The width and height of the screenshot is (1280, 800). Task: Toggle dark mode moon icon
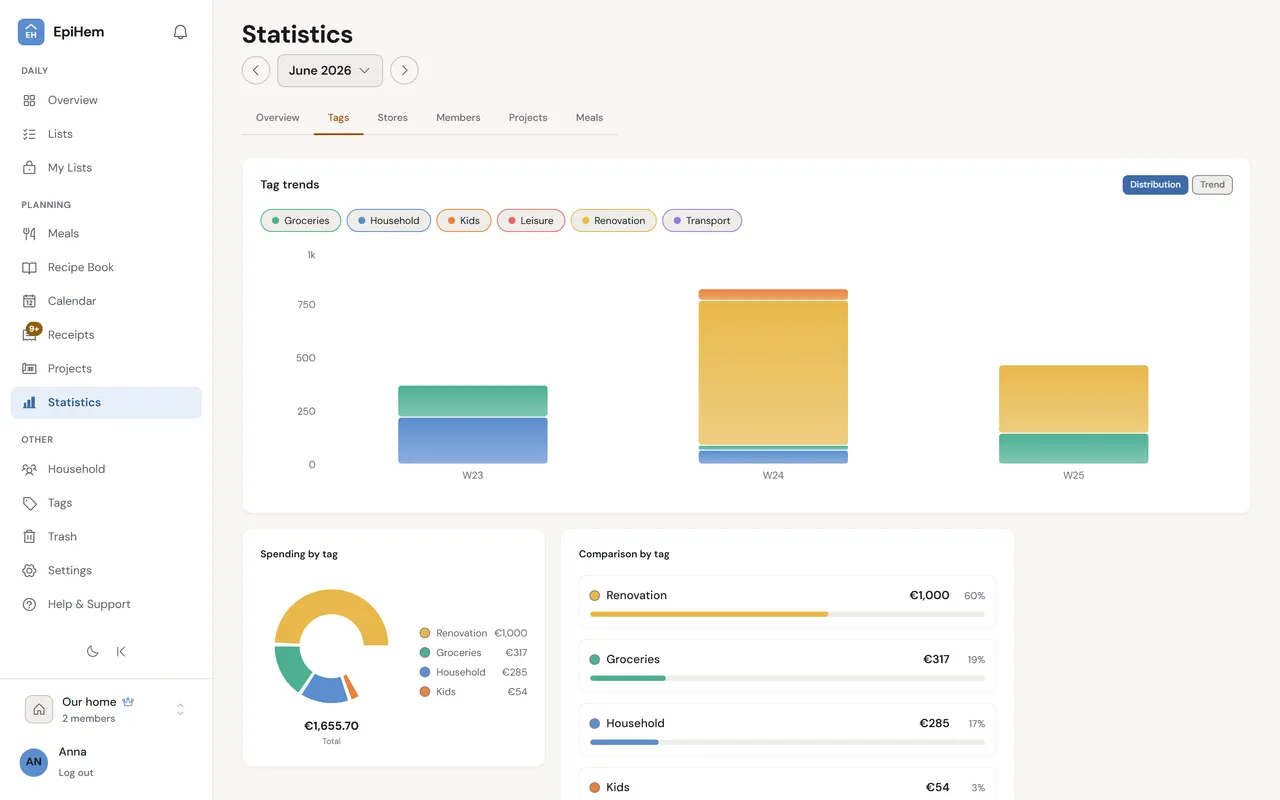[92, 651]
